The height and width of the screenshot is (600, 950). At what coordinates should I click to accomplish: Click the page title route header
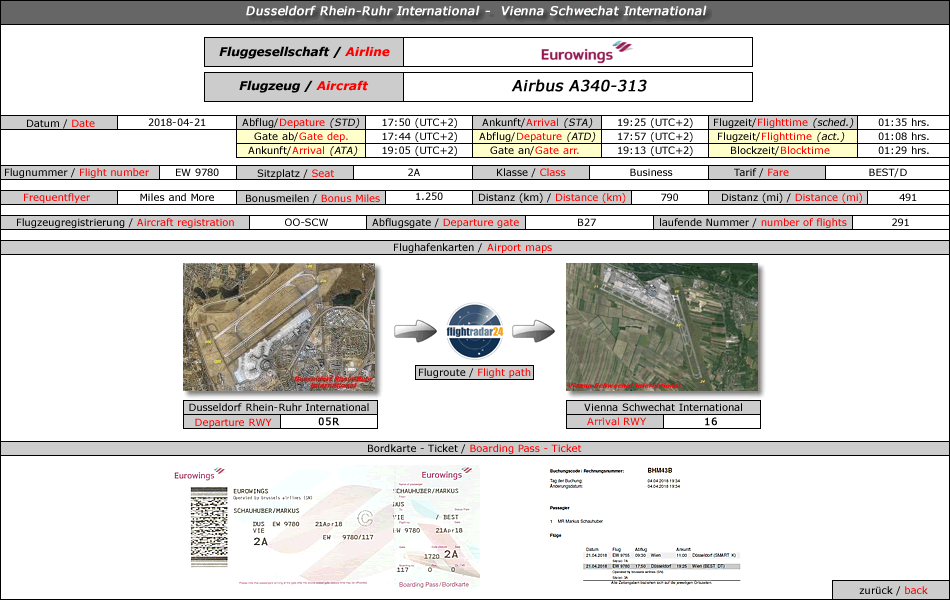(x=476, y=11)
